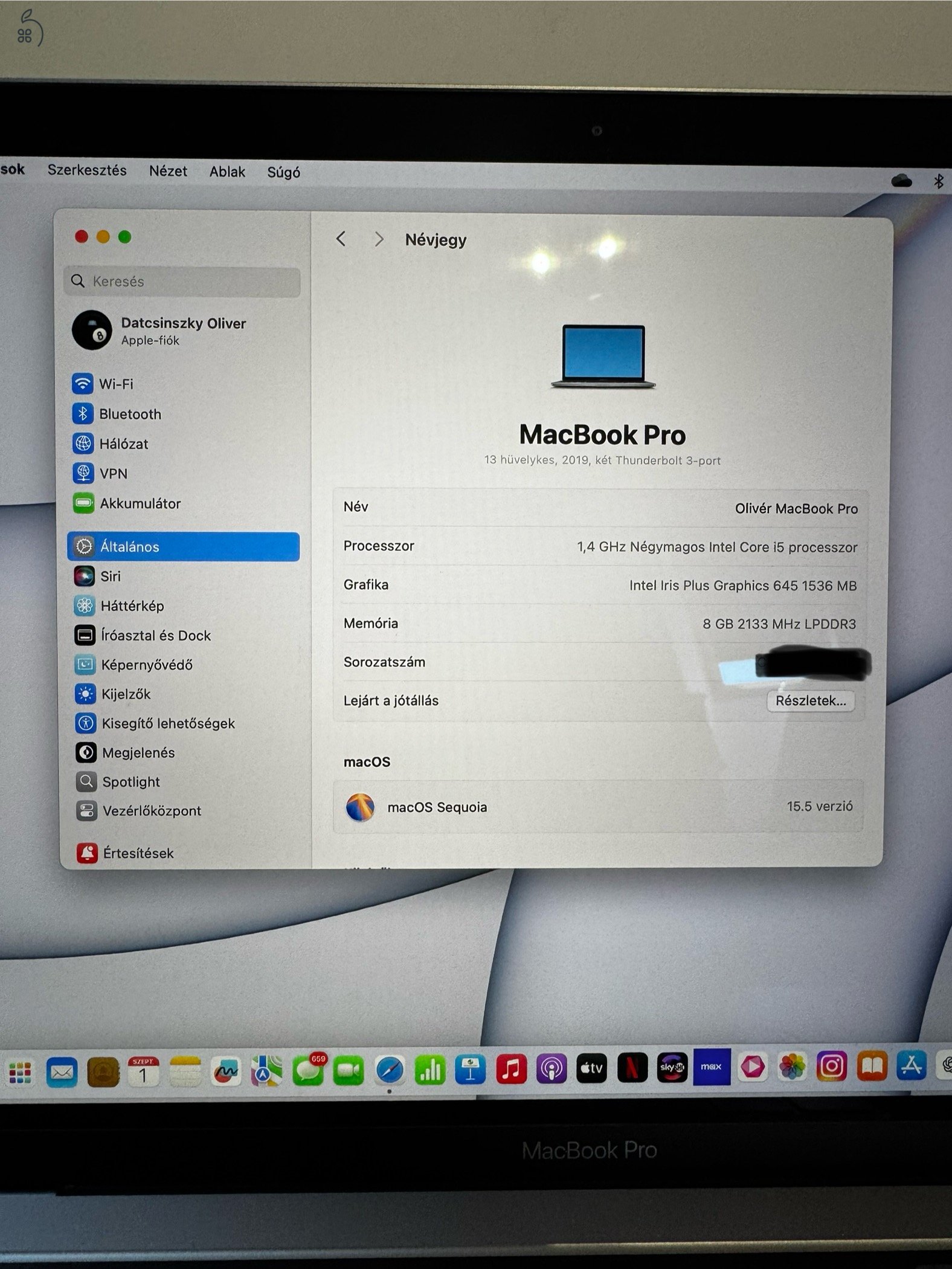952x1269 pixels.
Task: Click the Processzor row value
Action: click(x=717, y=547)
